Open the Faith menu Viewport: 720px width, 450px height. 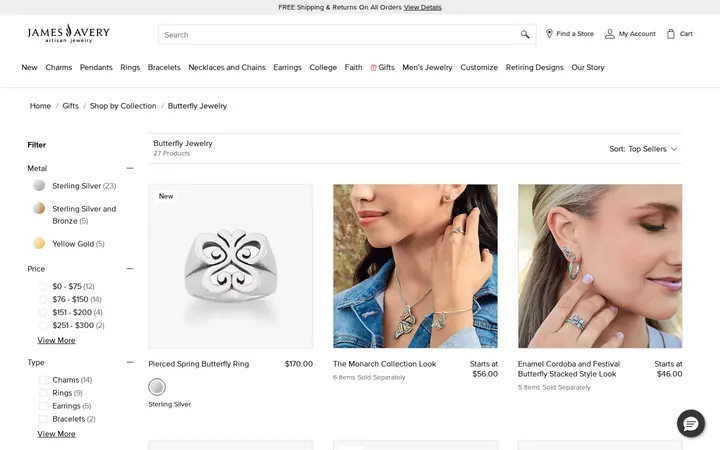point(354,67)
